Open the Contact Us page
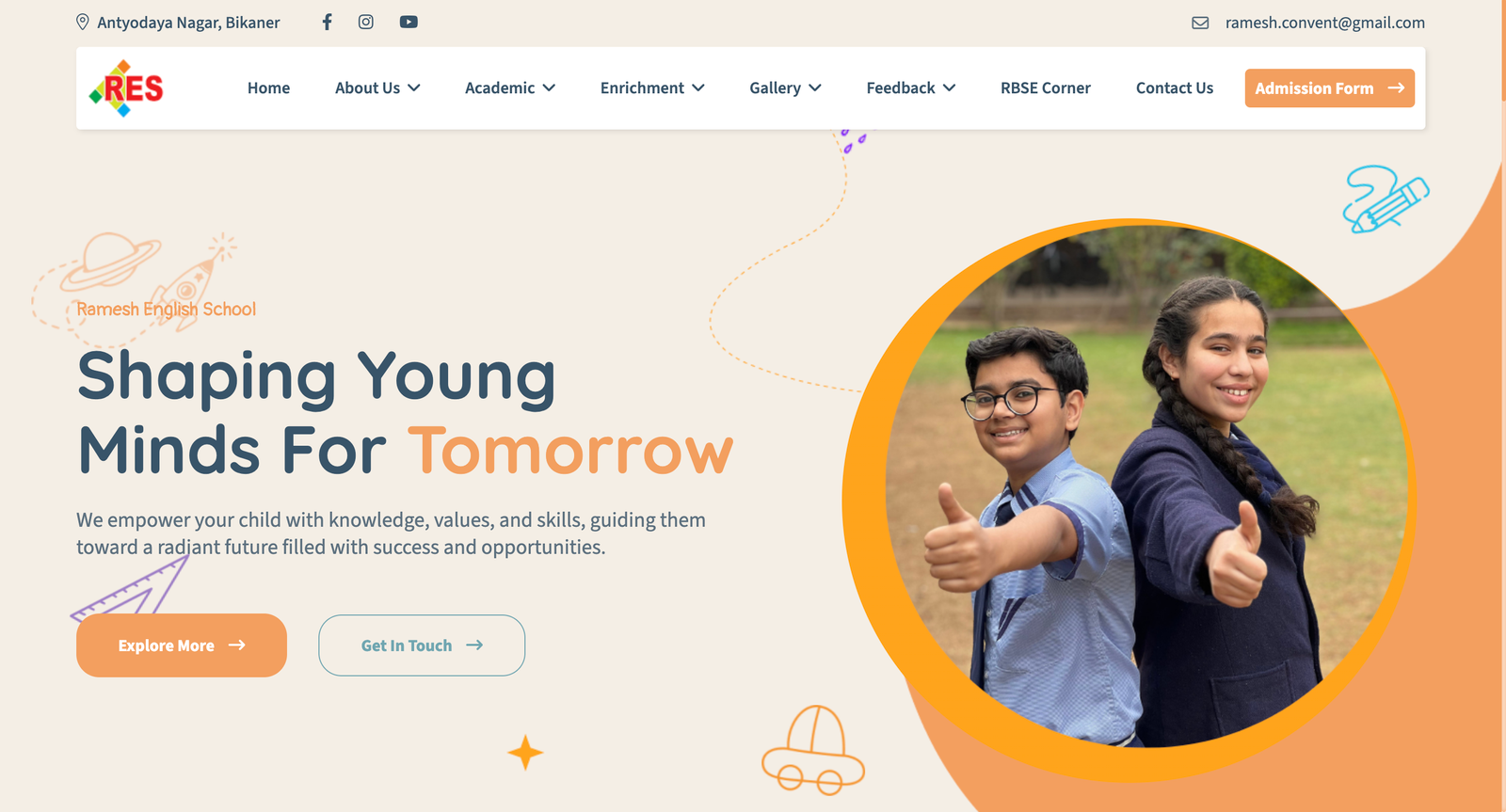The image size is (1506, 812). pyautogui.click(x=1175, y=88)
